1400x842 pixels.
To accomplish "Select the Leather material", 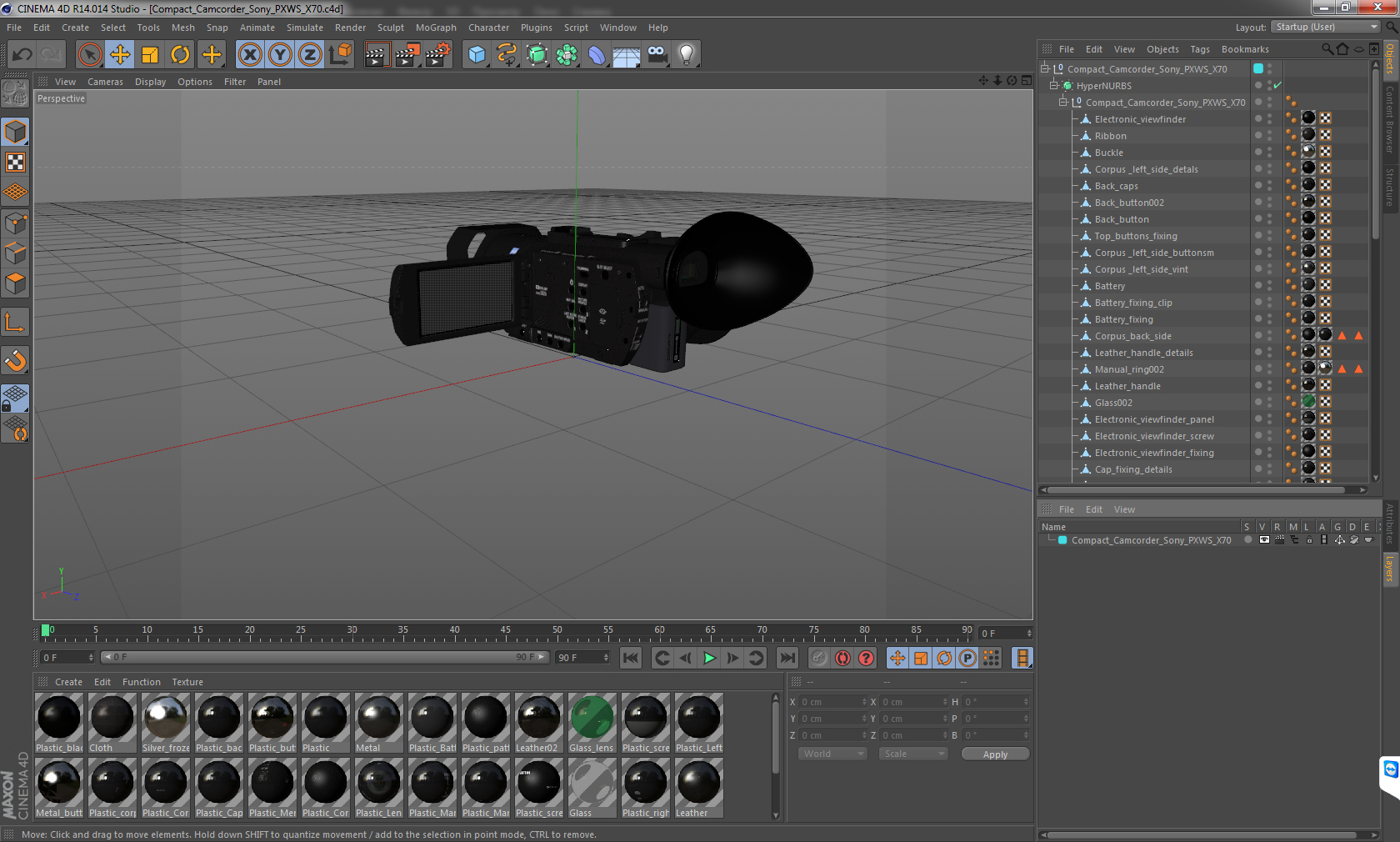I will pyautogui.click(x=698, y=788).
